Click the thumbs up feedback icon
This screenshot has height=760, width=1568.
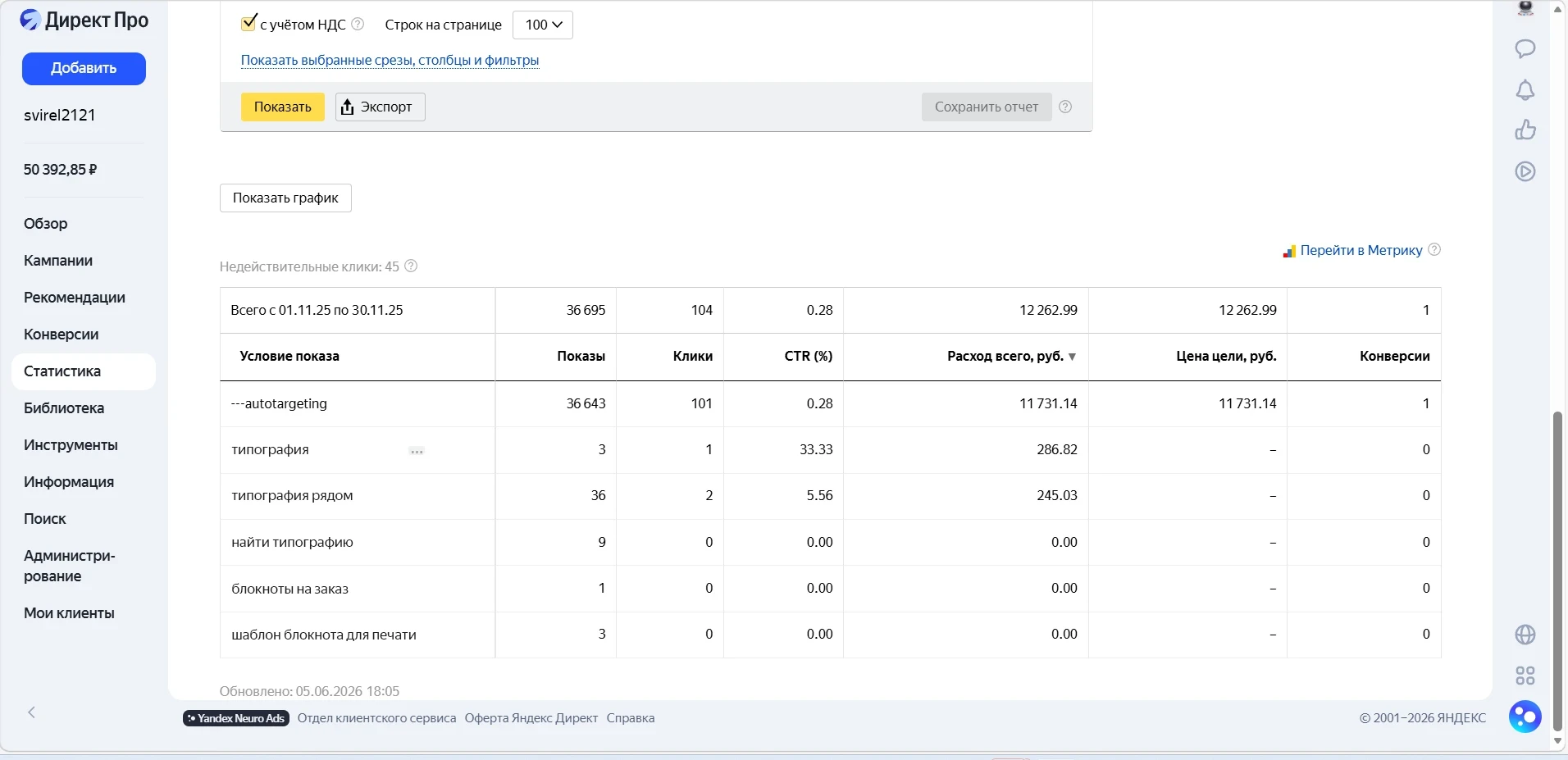click(1525, 130)
